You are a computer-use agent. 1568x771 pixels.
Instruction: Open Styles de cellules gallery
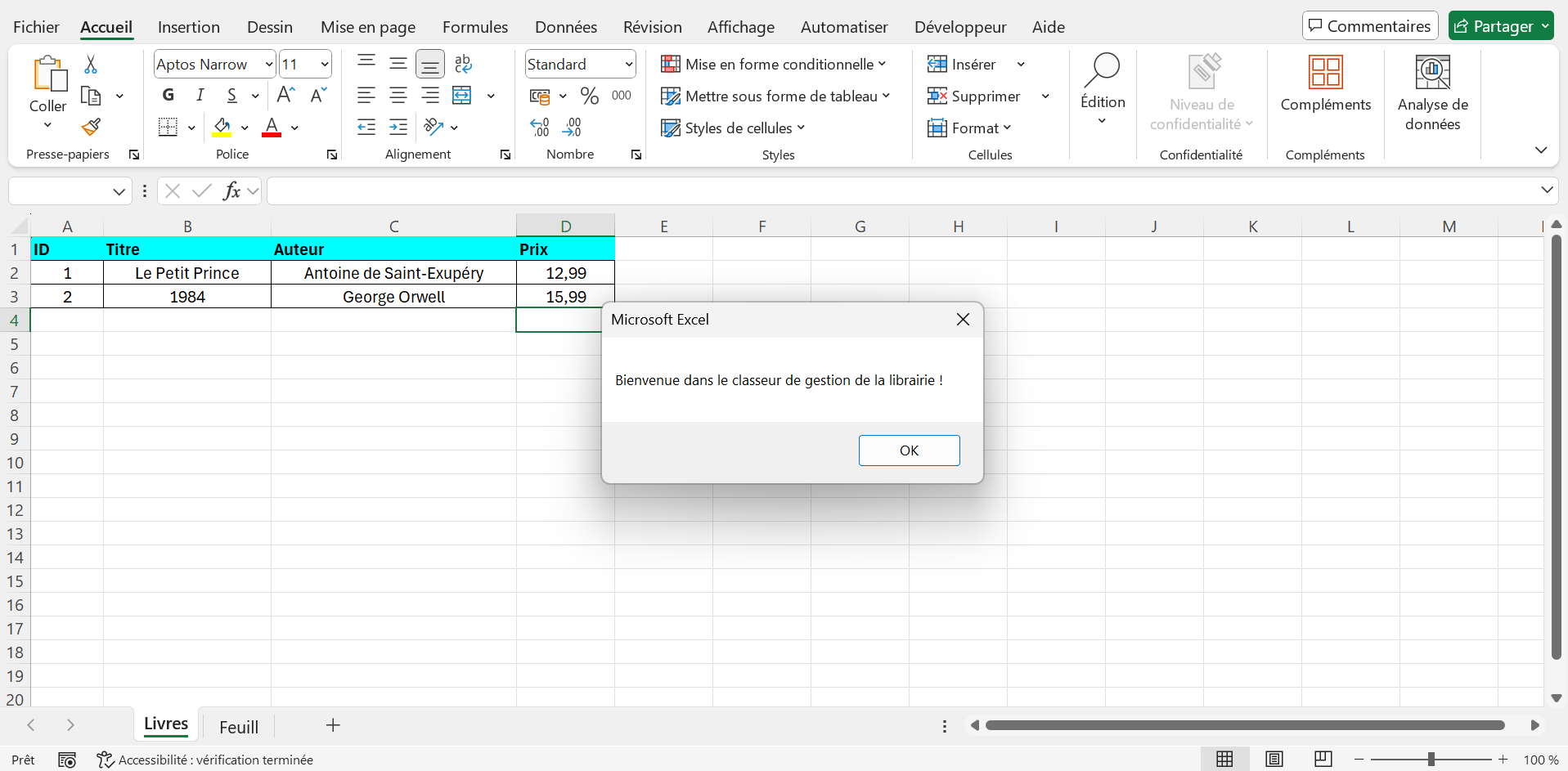pyautogui.click(x=733, y=128)
